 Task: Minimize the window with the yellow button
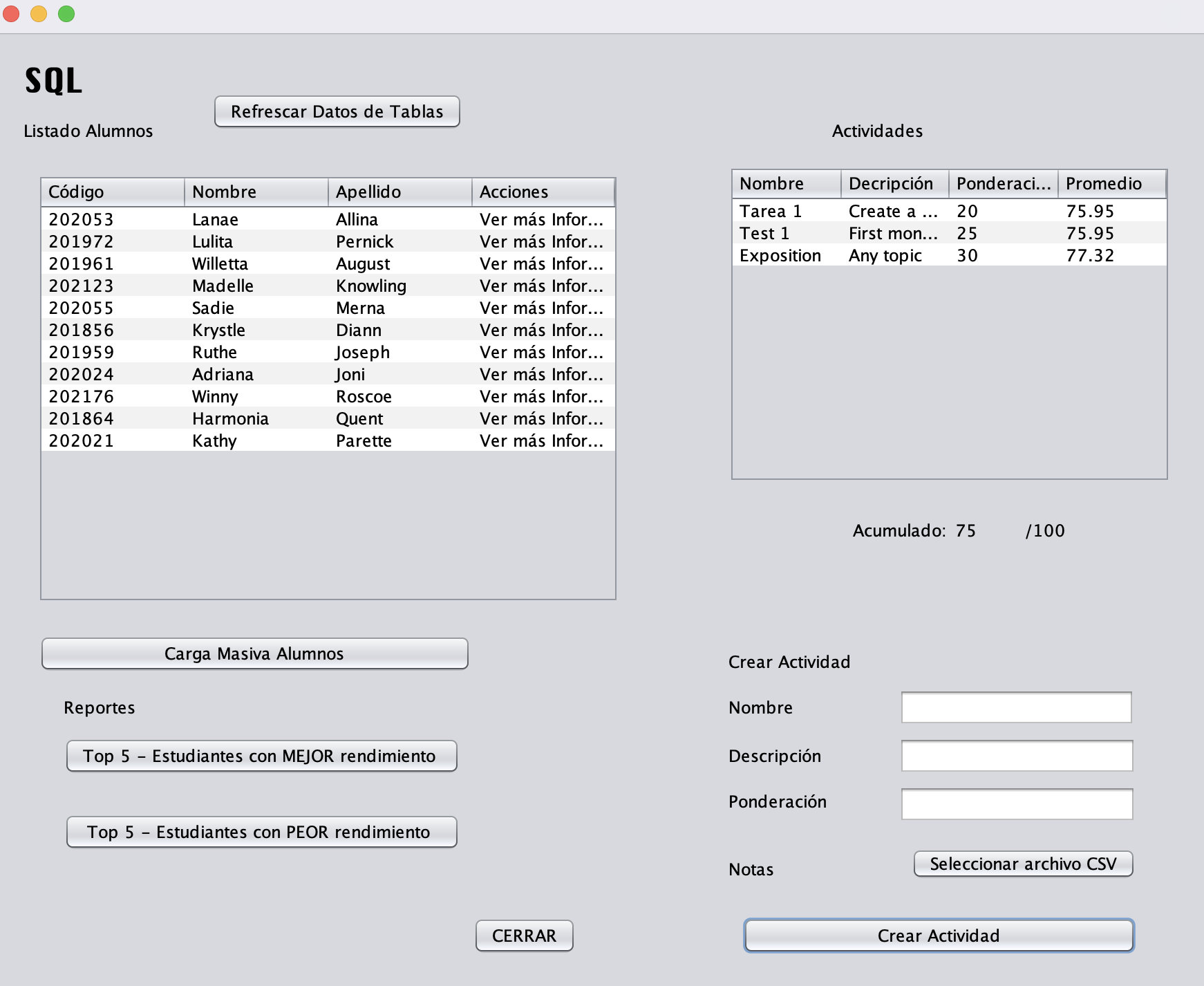click(x=39, y=12)
